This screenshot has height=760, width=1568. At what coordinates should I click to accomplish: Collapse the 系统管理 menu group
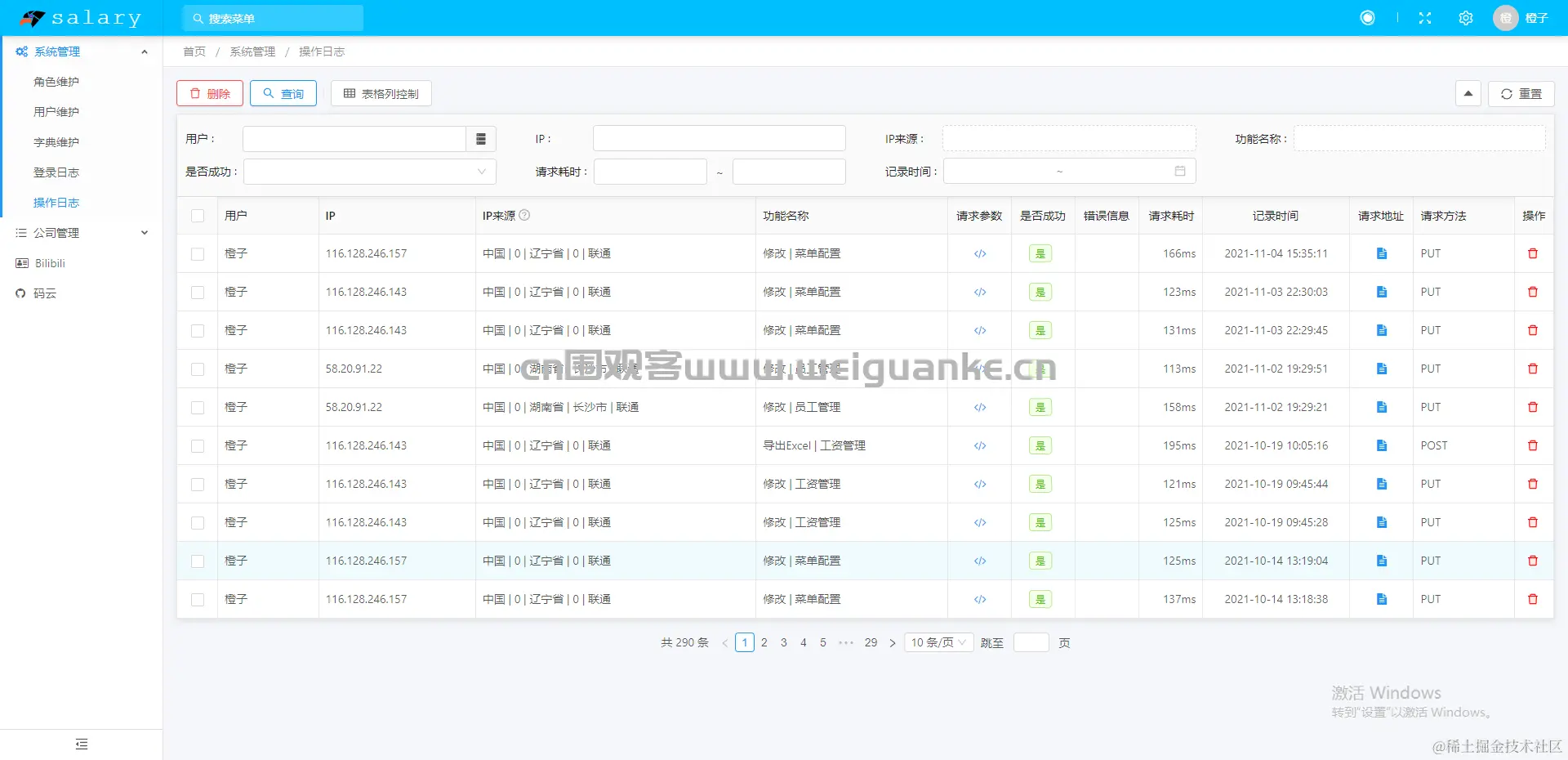(x=82, y=51)
